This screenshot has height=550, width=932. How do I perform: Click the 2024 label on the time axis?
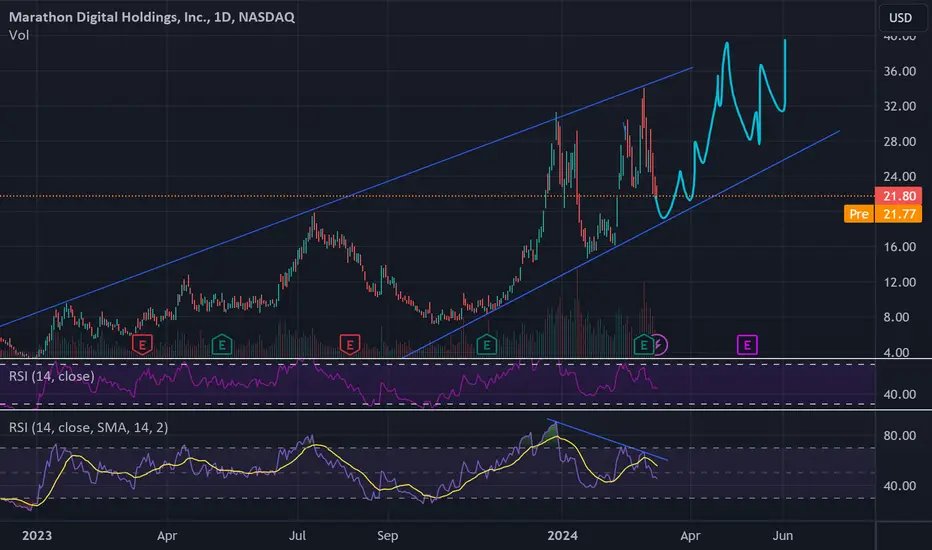tap(562, 536)
